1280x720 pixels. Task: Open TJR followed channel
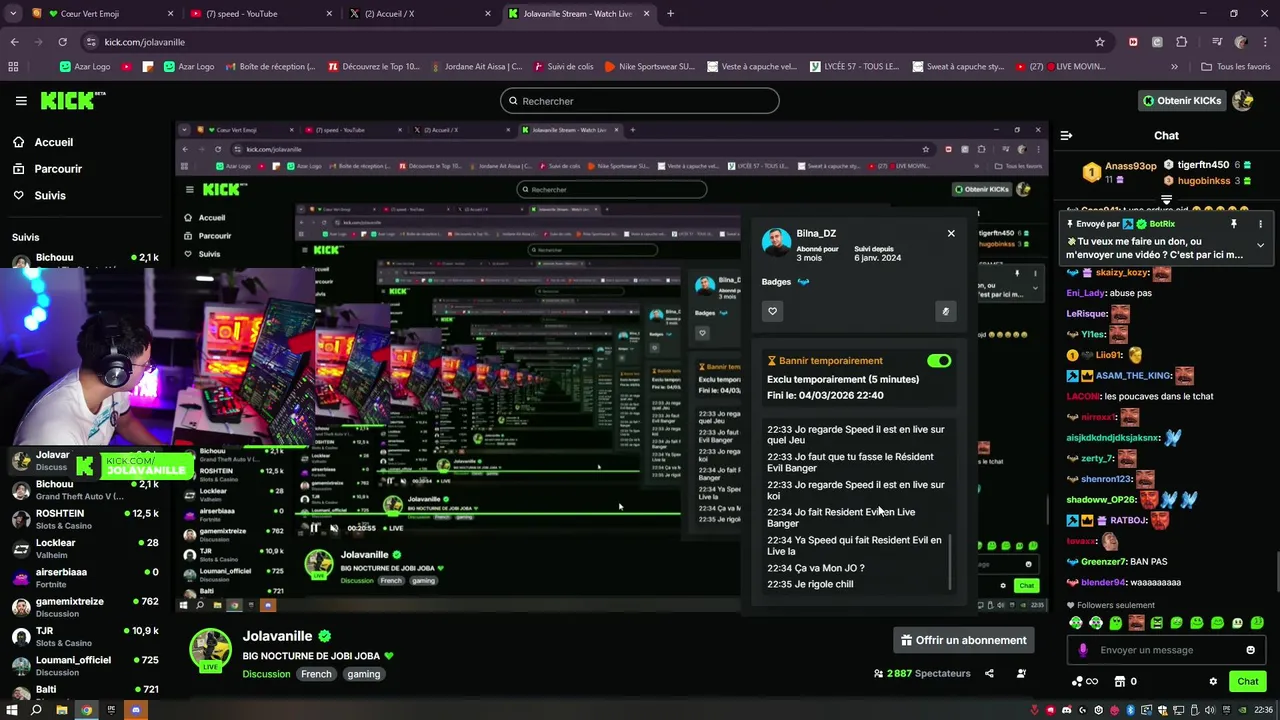(x=85, y=636)
